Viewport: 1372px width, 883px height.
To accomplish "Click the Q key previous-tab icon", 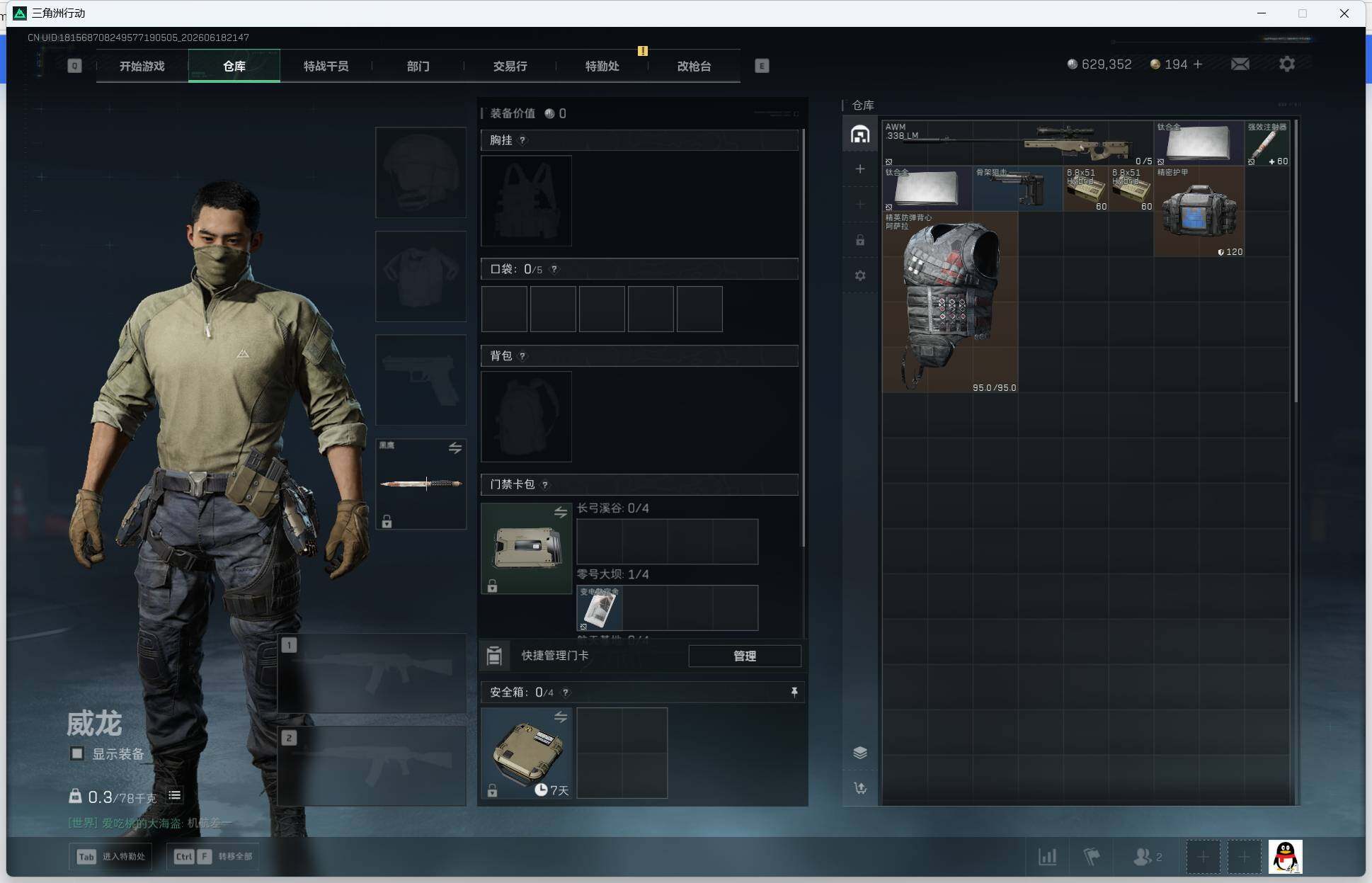I will pyautogui.click(x=74, y=66).
